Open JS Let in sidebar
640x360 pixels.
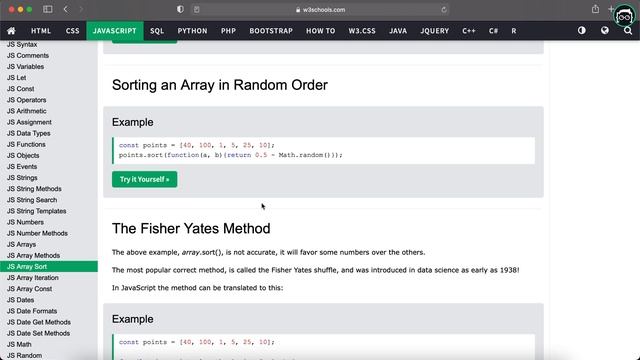[16, 78]
